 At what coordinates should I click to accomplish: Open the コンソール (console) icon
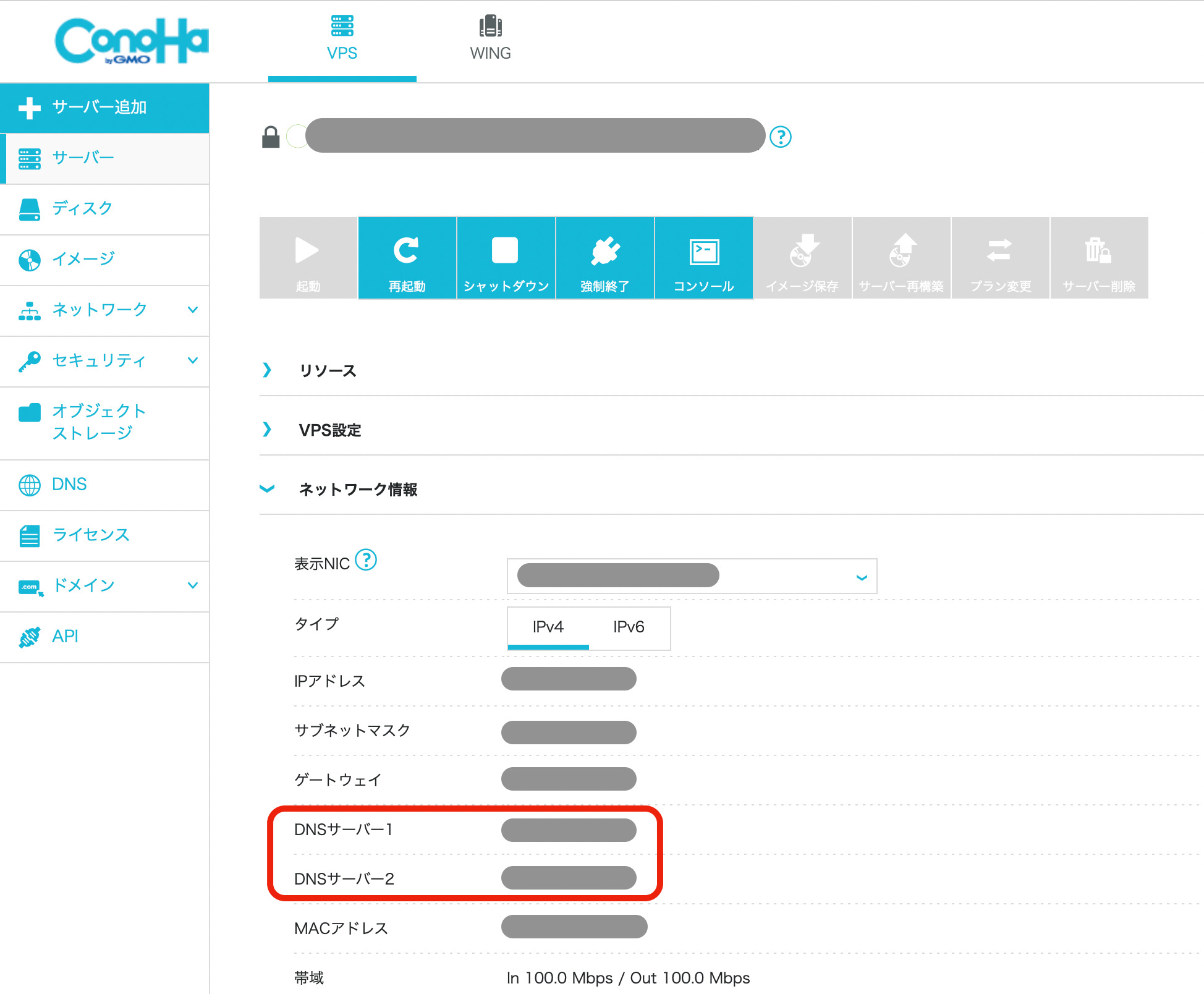coord(703,258)
